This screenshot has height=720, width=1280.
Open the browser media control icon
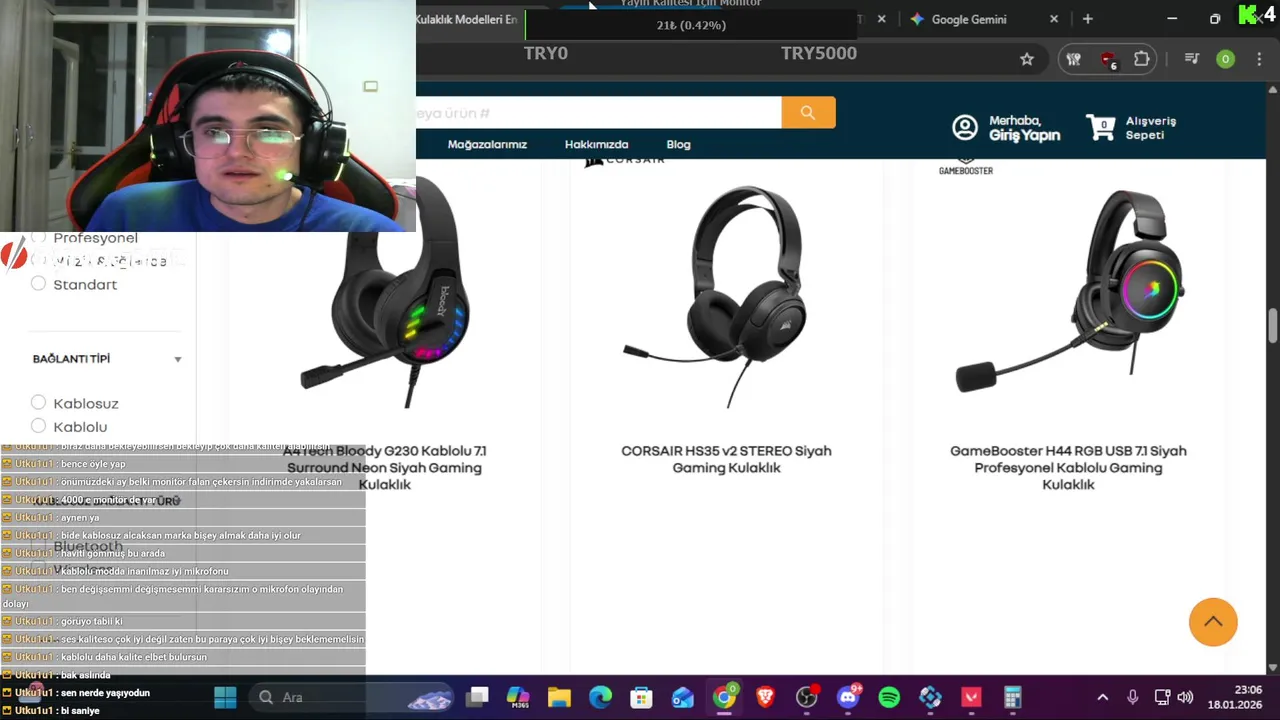[1191, 59]
